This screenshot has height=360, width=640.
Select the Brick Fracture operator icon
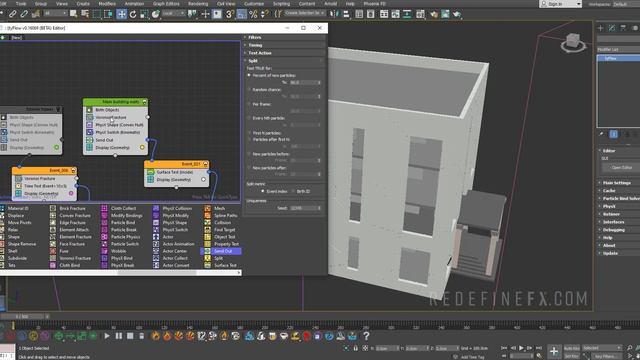click(53, 208)
